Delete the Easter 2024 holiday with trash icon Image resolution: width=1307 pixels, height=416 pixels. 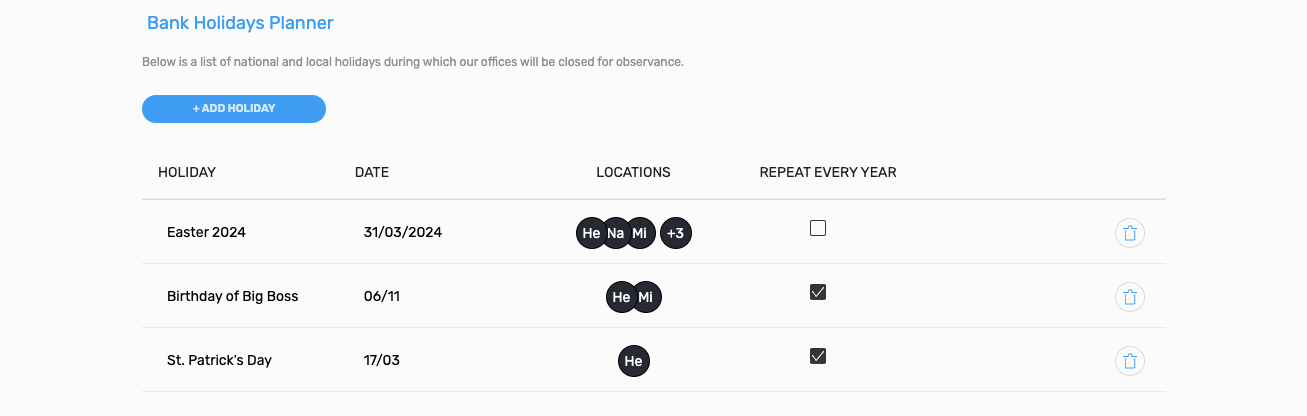point(1130,233)
